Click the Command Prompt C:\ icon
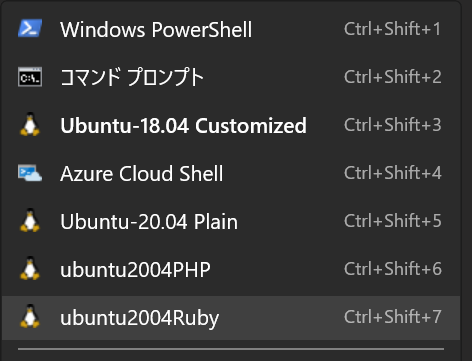The image size is (472, 361). tap(30, 77)
